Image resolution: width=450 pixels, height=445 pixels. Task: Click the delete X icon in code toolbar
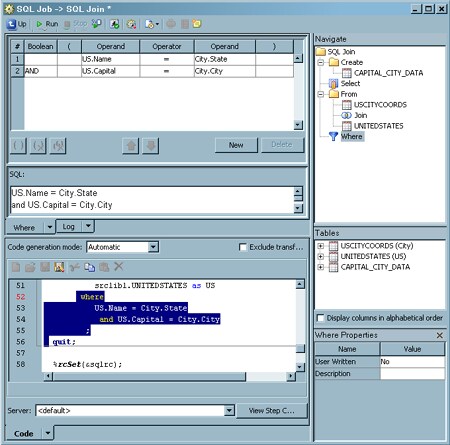119,266
